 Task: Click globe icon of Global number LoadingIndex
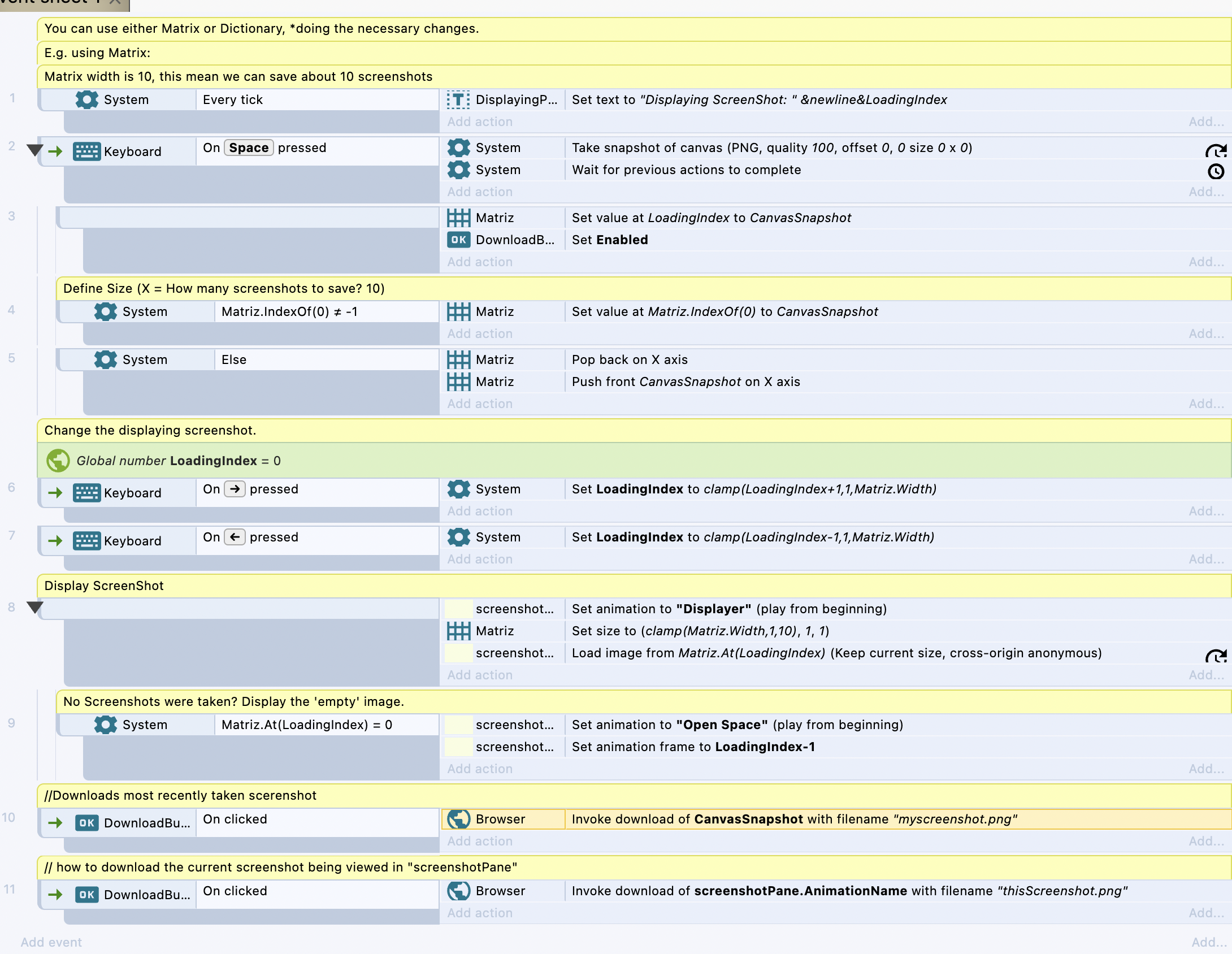(58, 461)
